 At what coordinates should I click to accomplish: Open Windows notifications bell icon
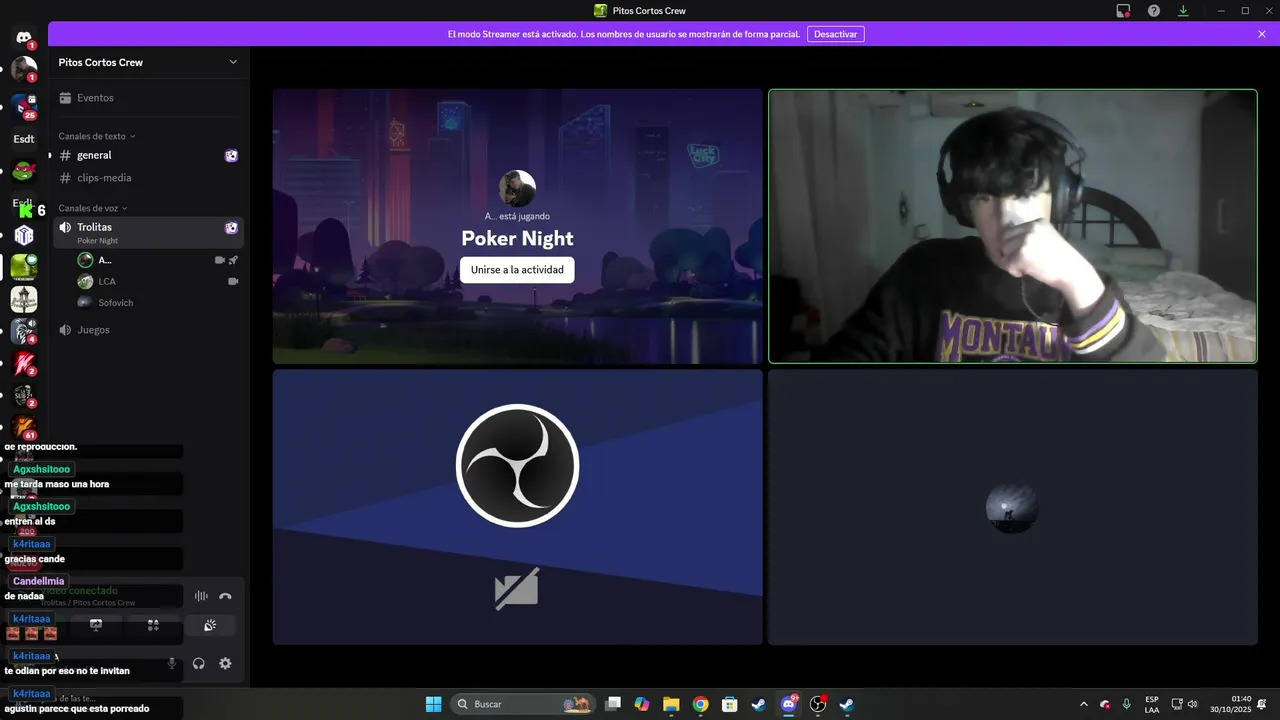click(1262, 704)
